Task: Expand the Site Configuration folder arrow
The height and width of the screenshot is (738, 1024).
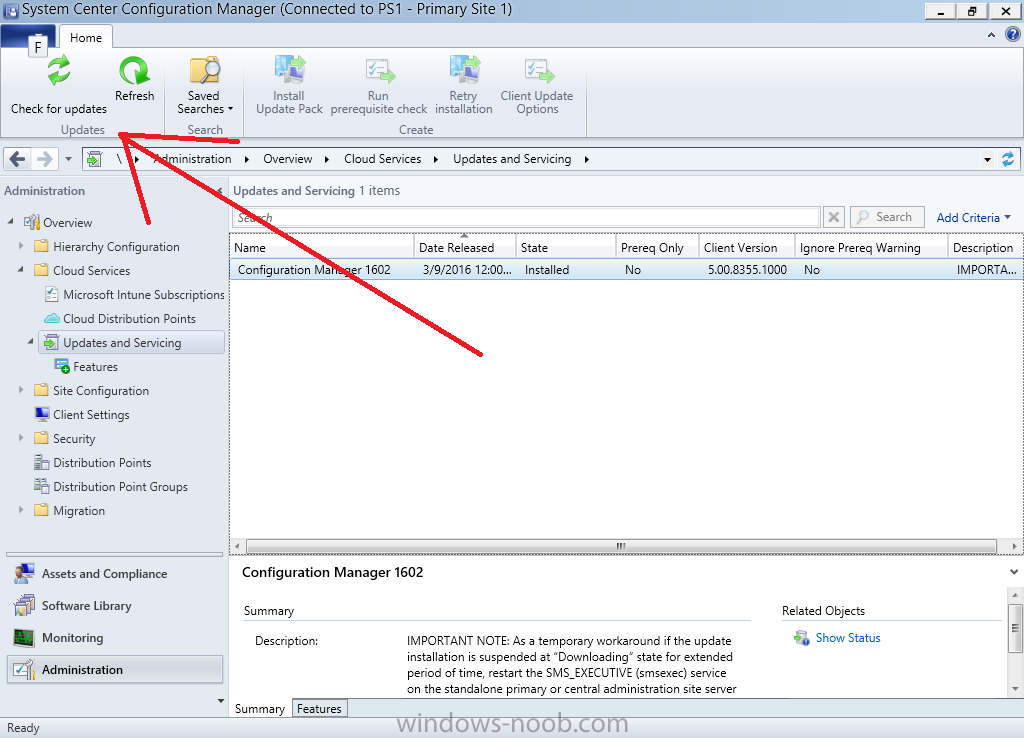Action: click(21, 390)
